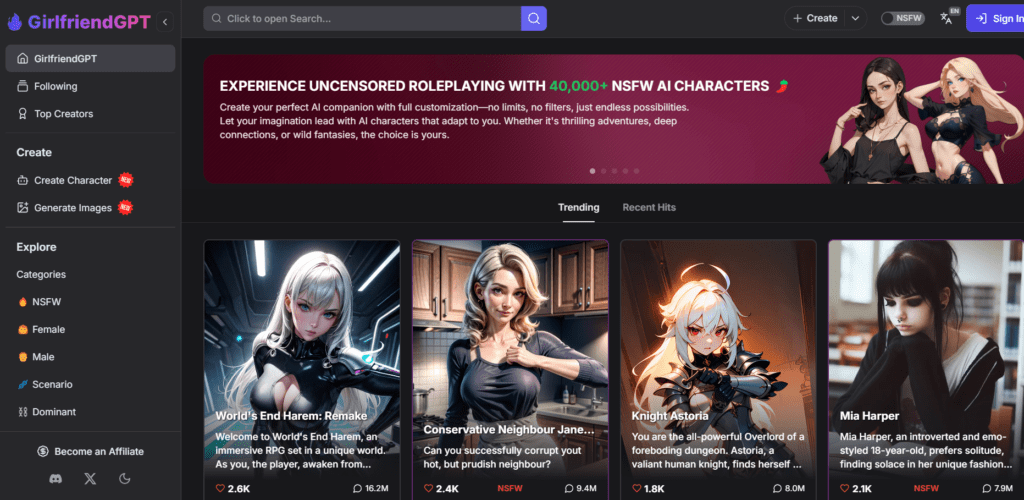Click the NEW badge next to Generate Images
The height and width of the screenshot is (500, 1024).
tap(125, 207)
